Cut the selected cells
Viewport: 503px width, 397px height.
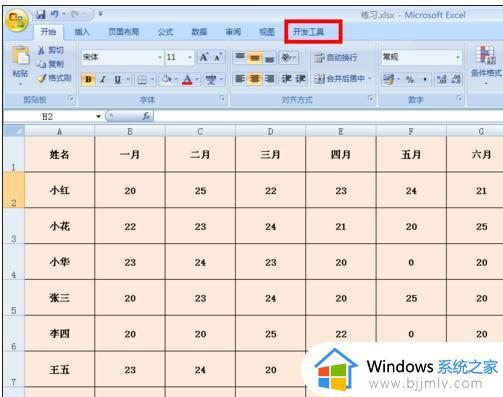50,50
